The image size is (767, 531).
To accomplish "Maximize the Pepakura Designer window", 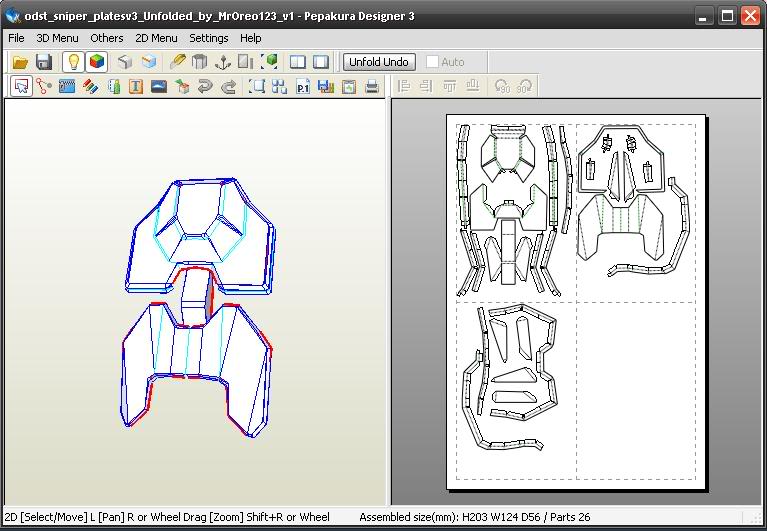I will [x=727, y=16].
